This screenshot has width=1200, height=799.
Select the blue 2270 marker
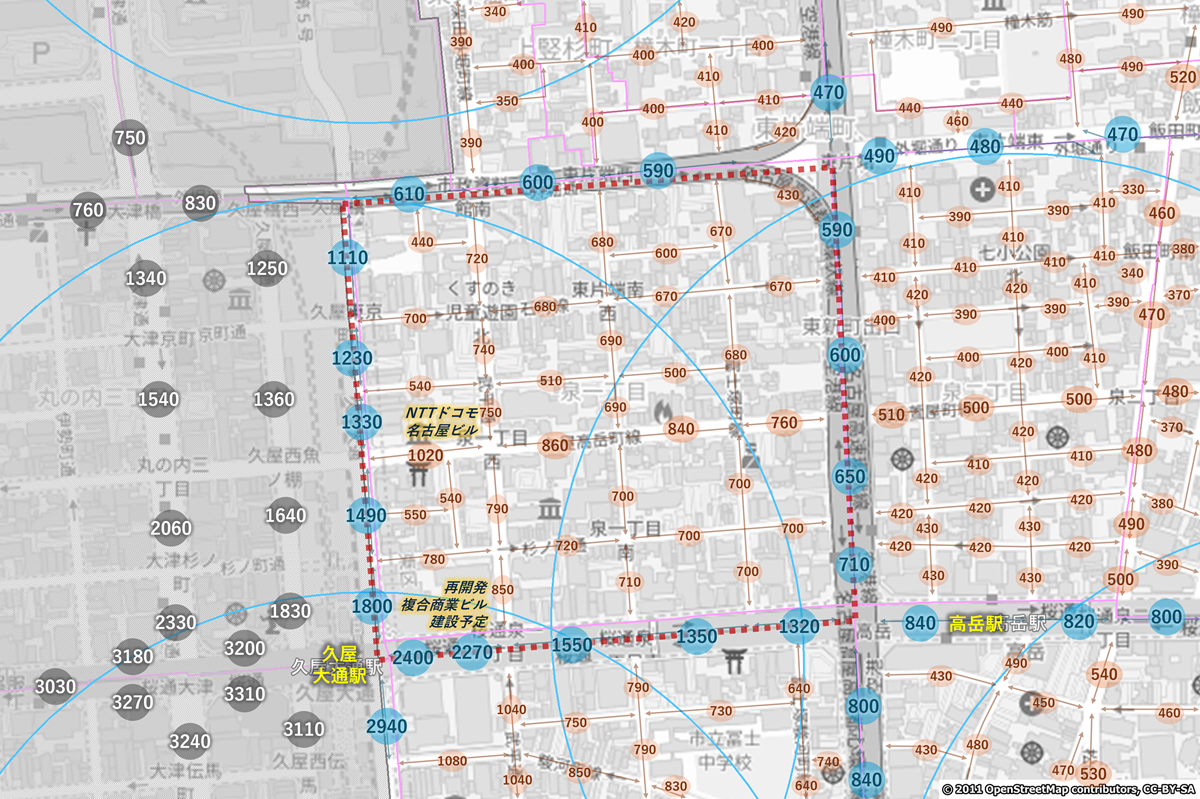(x=471, y=653)
